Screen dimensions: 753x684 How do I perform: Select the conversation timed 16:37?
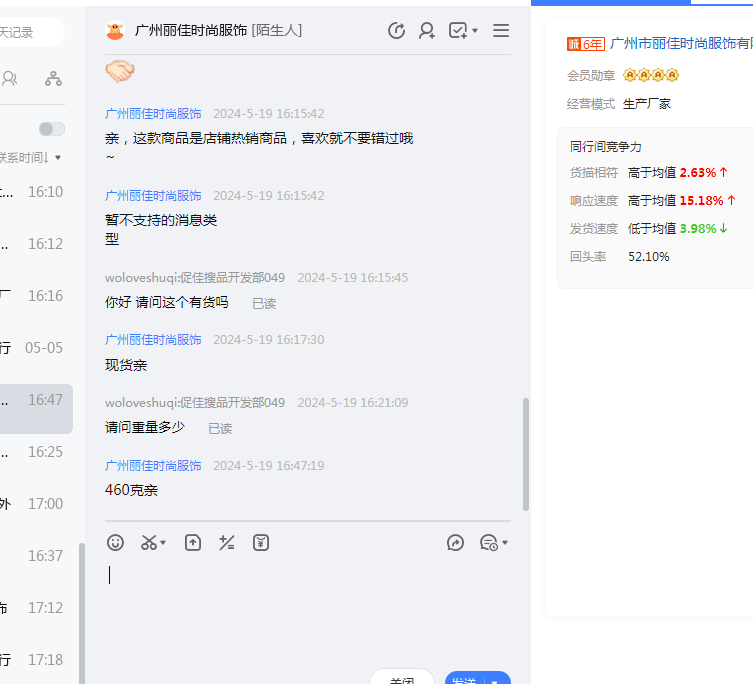coord(36,556)
